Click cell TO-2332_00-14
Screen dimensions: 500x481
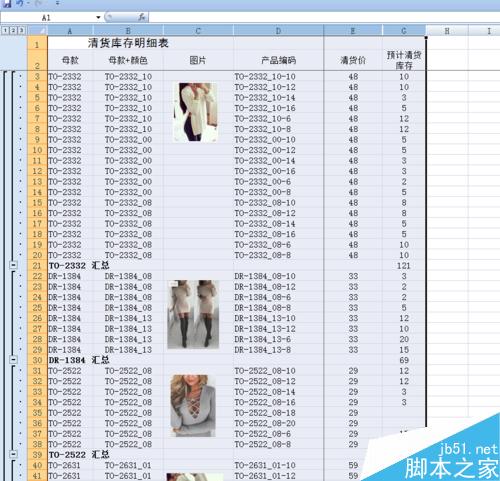[265, 161]
